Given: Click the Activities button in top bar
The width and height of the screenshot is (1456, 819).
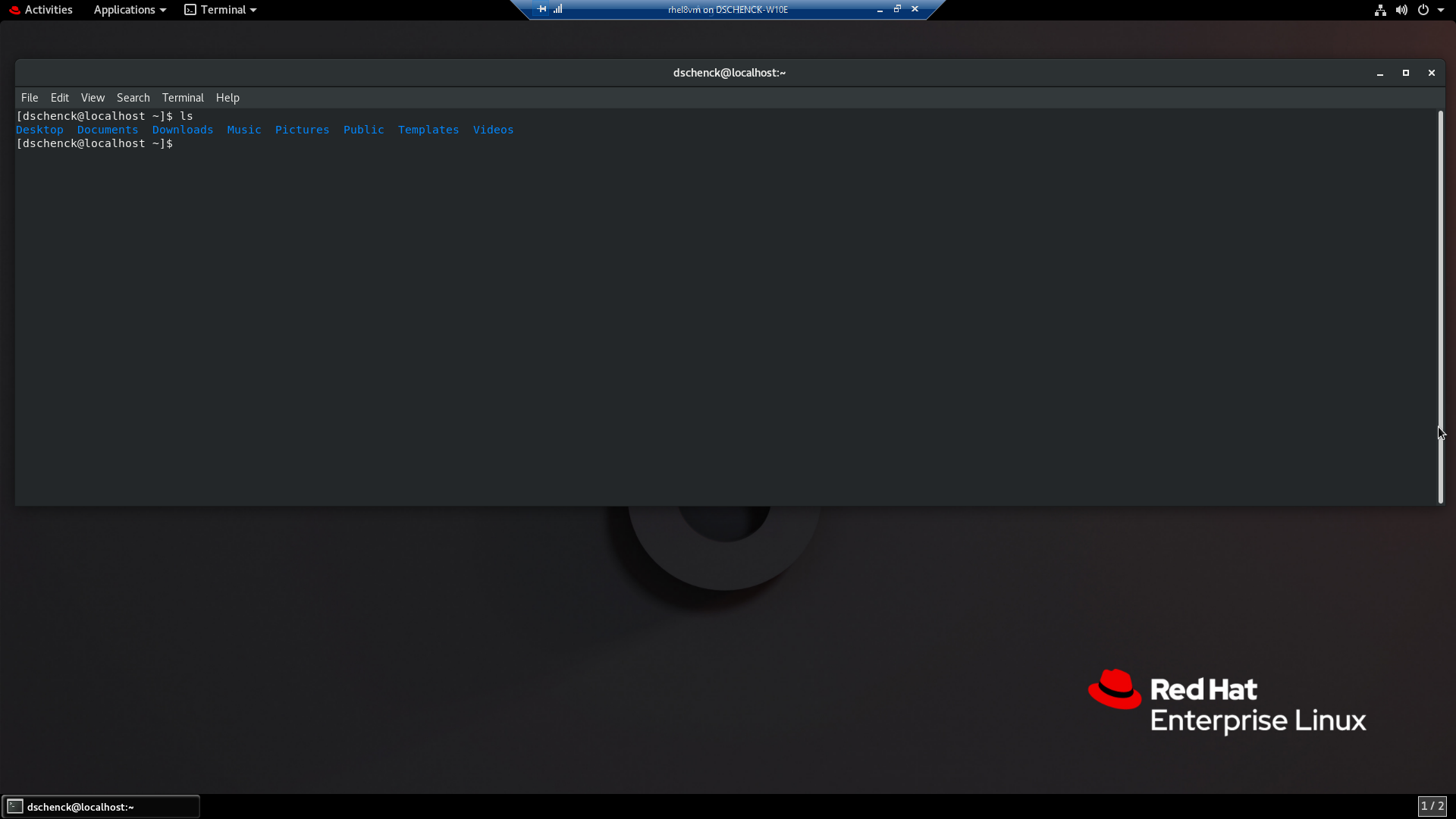Looking at the screenshot, I should pyautogui.click(x=49, y=9).
